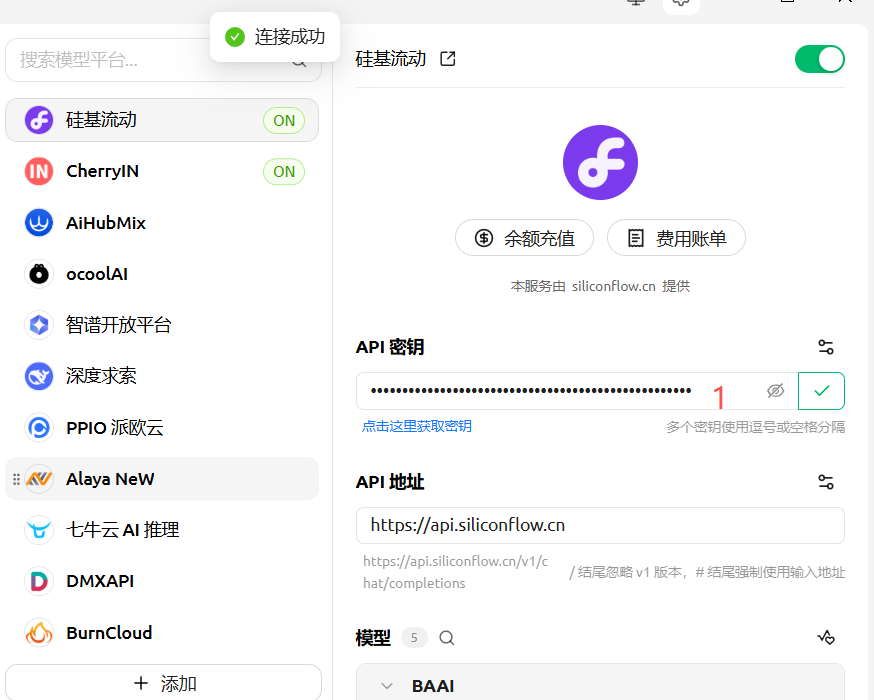Click the DMXAPI D logo icon
This screenshot has width=874, height=700.
tap(39, 581)
